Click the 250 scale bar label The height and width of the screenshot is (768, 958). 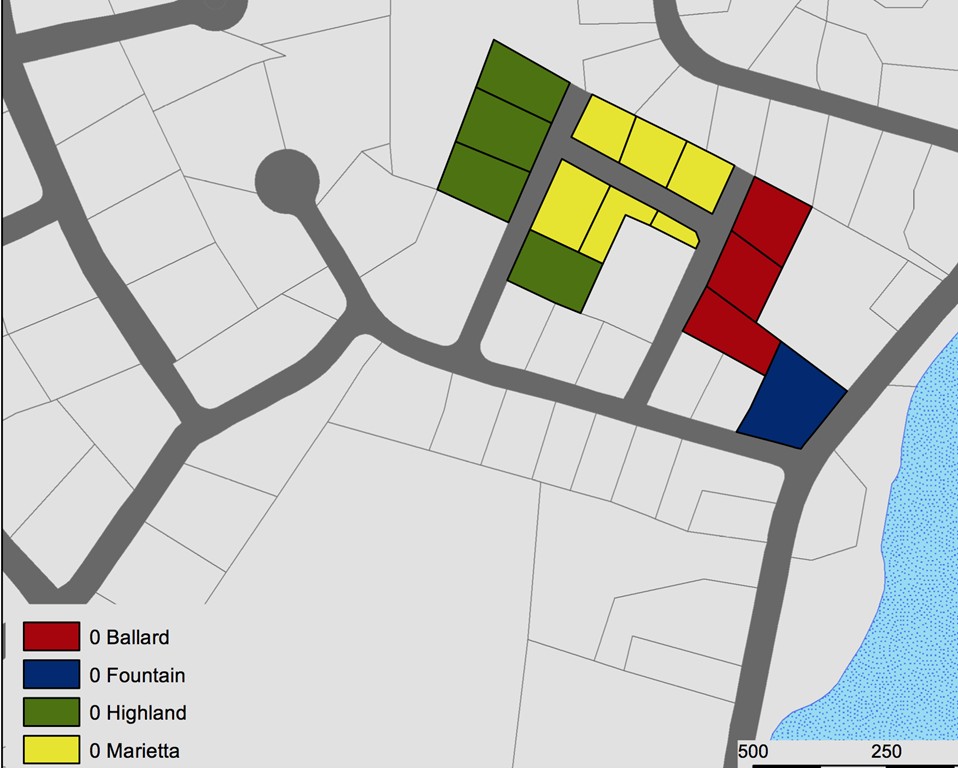coord(886,752)
